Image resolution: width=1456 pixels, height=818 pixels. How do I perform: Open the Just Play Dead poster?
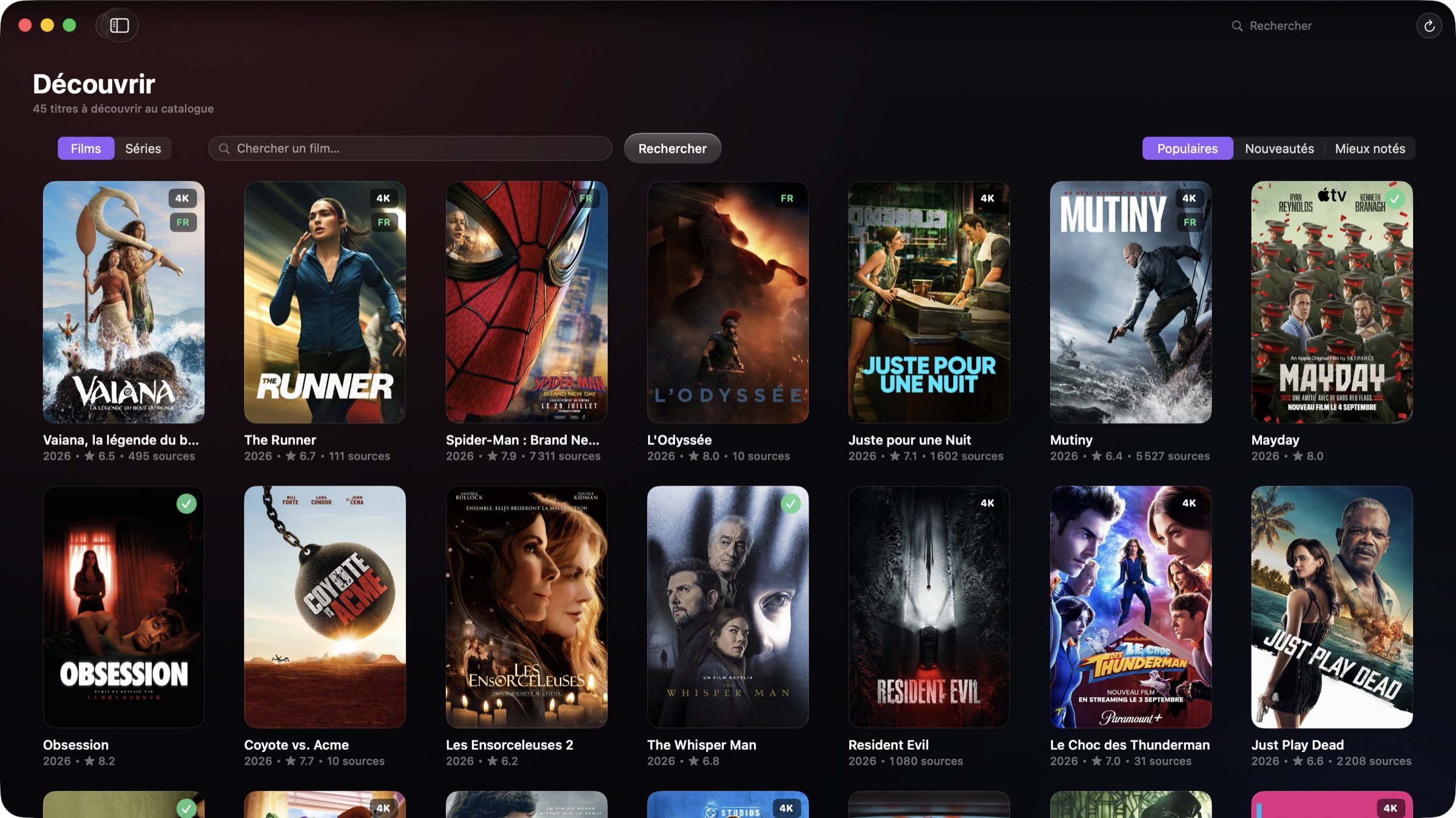[1332, 607]
